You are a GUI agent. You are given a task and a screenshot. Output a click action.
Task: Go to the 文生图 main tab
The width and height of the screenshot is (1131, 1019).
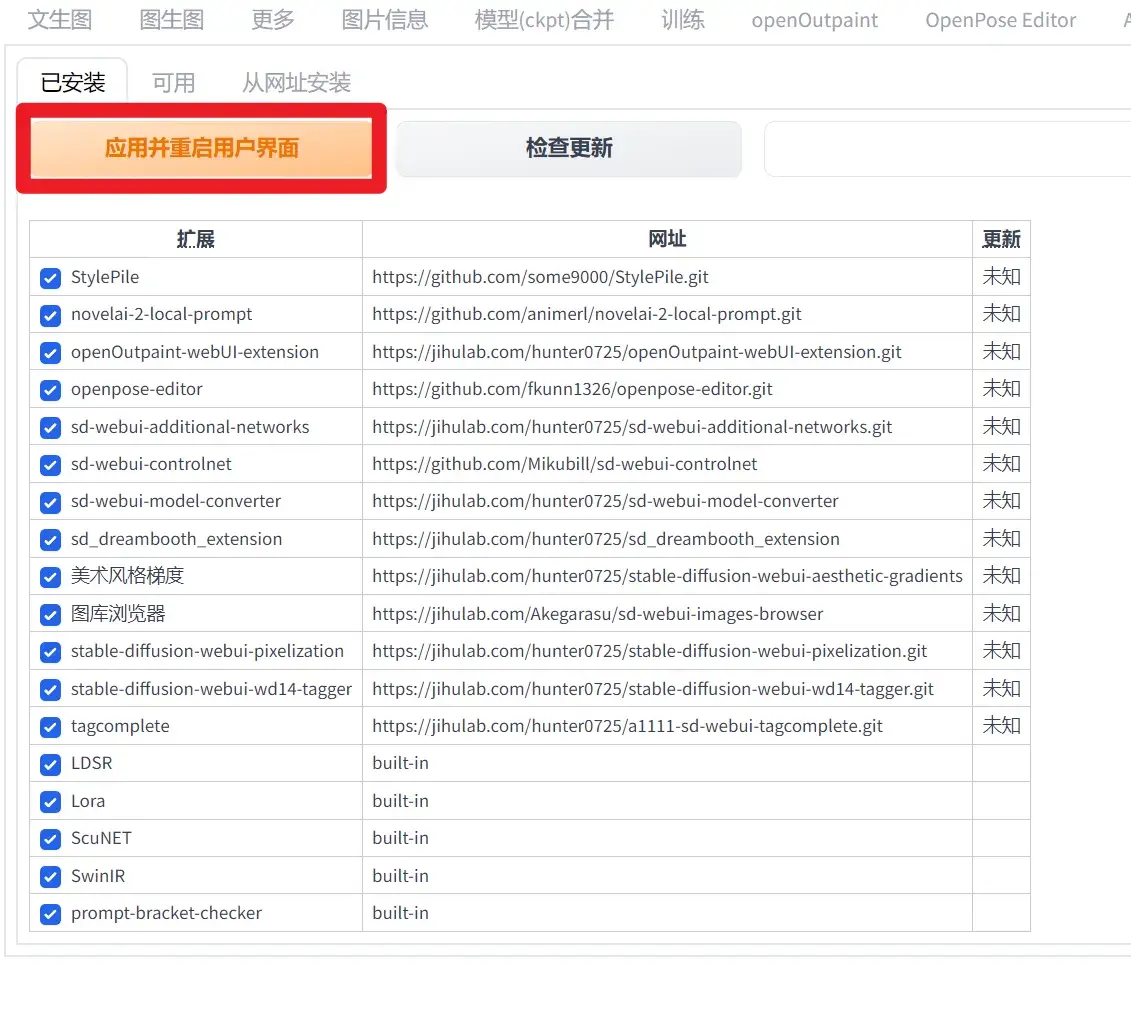pos(59,20)
